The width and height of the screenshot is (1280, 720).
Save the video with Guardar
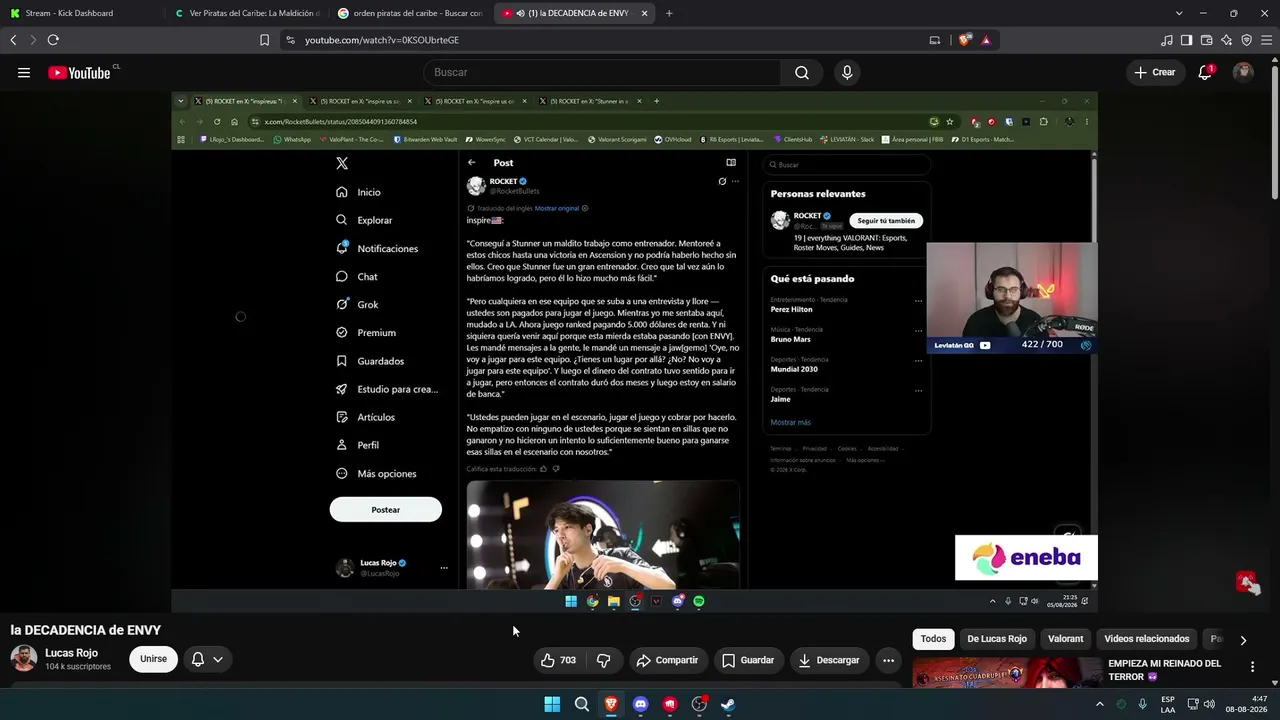[748, 660]
